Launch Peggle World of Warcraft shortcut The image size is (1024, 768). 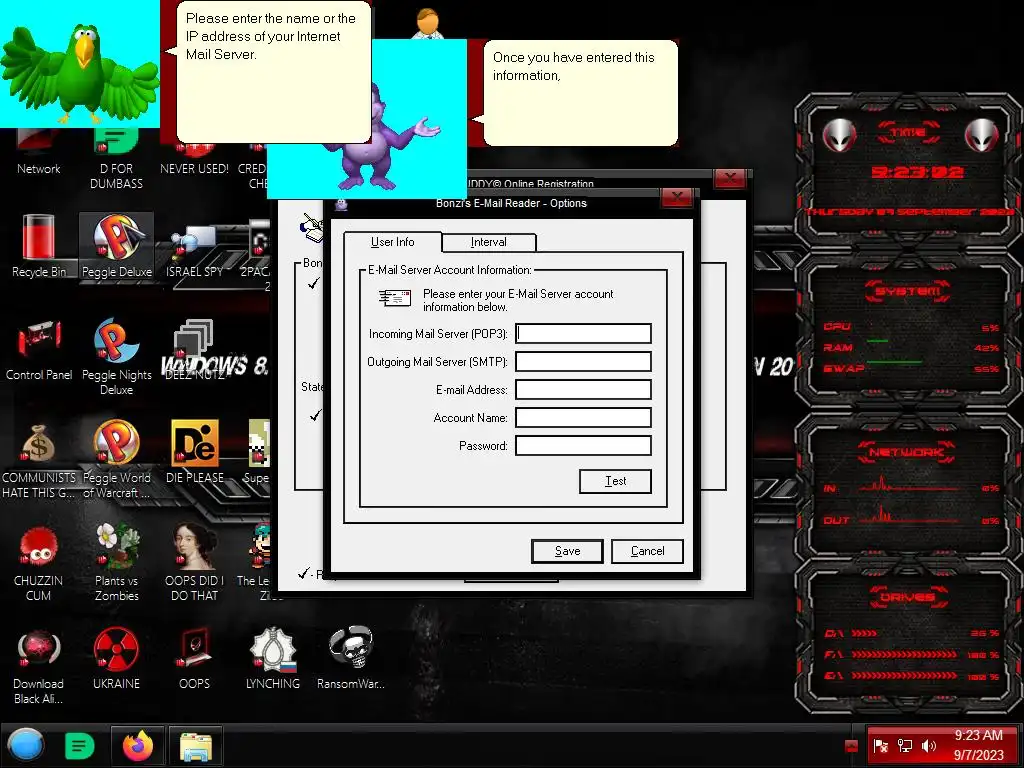116,460
